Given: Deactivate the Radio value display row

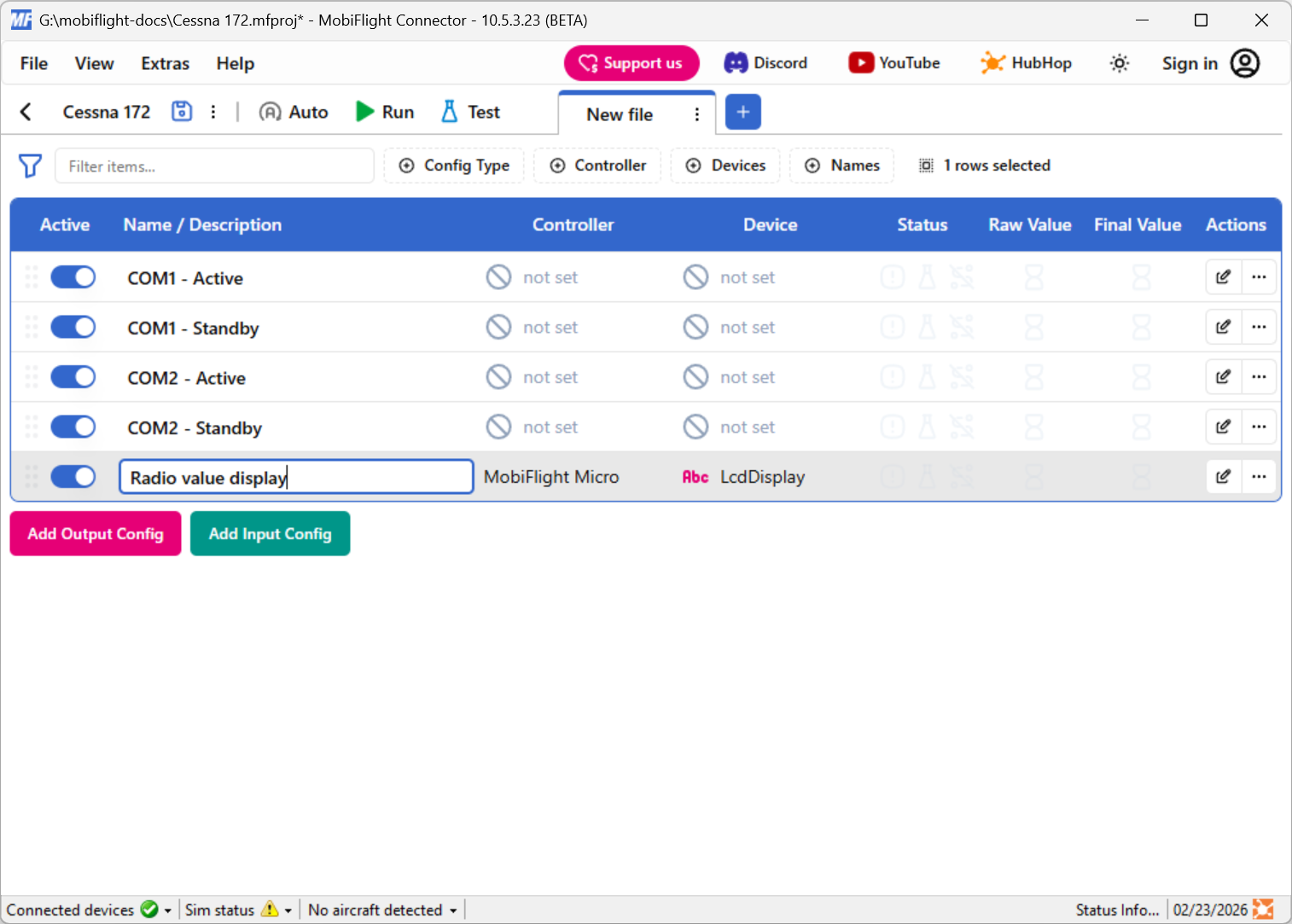Looking at the screenshot, I should coord(73,476).
